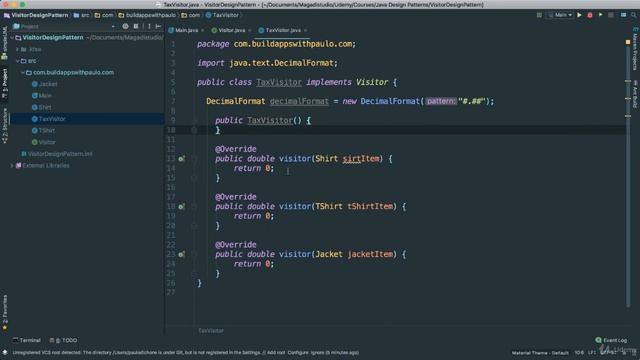
Task: Expand the .idea folder arrow
Action: (x=18, y=49)
